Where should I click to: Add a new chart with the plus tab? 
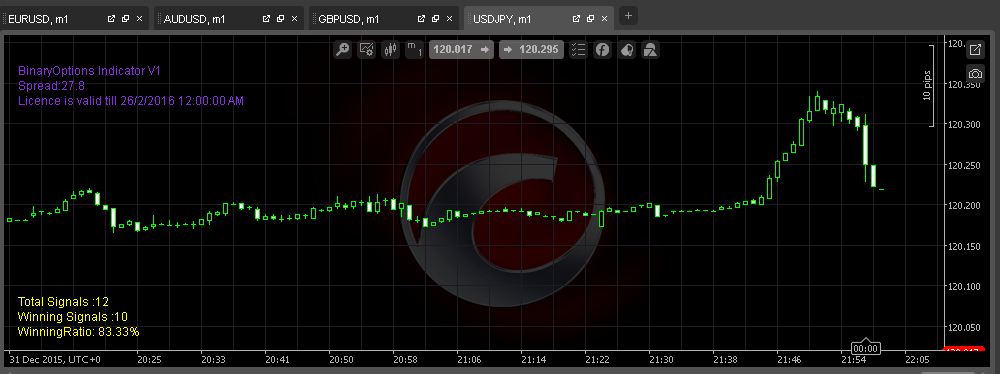tap(628, 16)
